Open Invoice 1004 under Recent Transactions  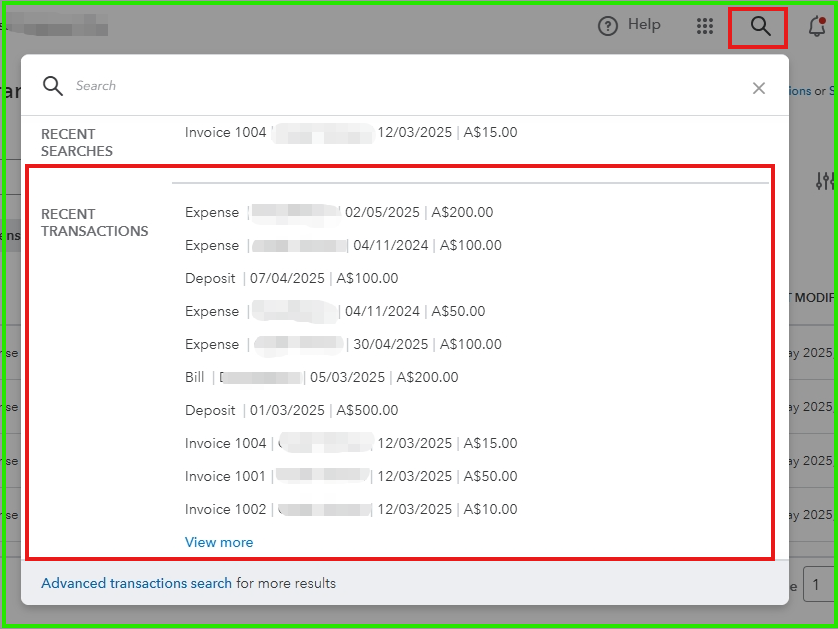(x=351, y=443)
